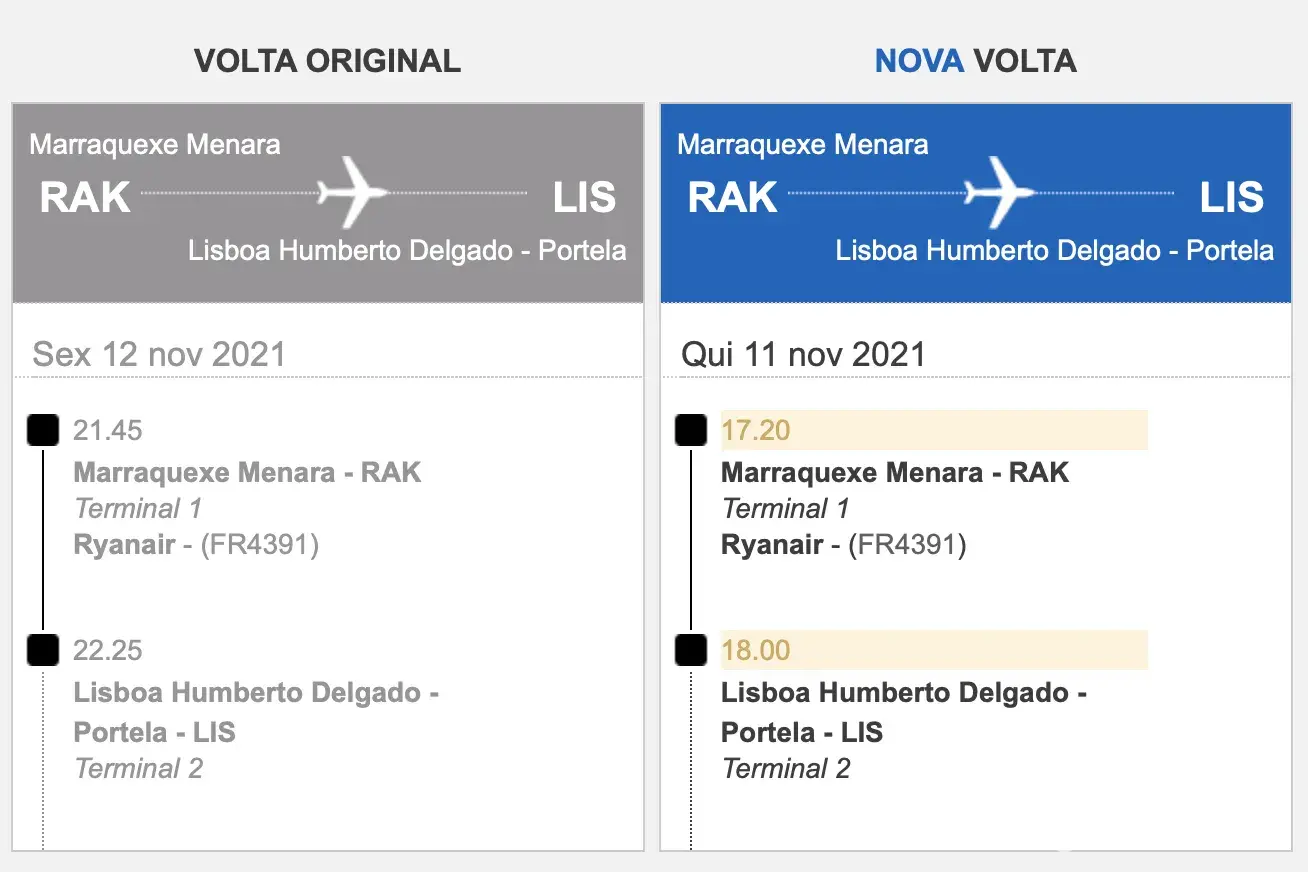
Task: Click the original 21.45 departure time
Action: coord(108,431)
